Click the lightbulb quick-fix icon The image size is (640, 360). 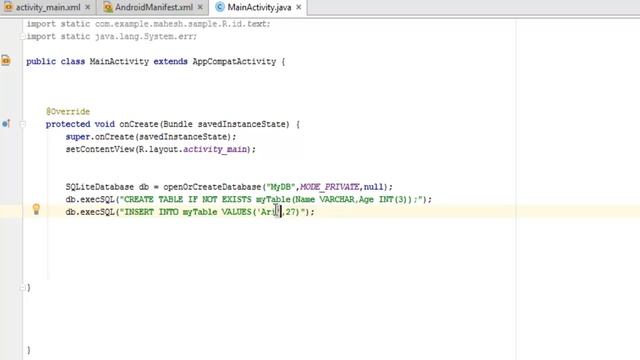36,209
